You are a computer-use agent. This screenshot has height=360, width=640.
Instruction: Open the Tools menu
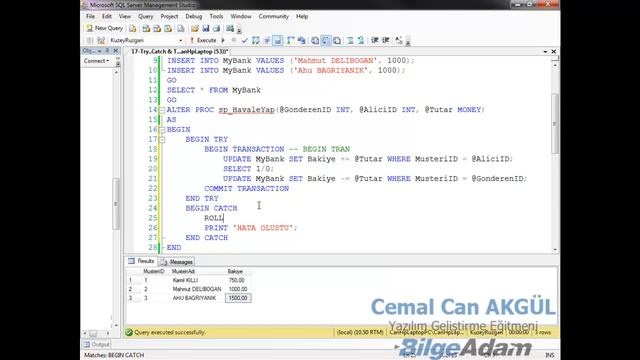point(216,16)
